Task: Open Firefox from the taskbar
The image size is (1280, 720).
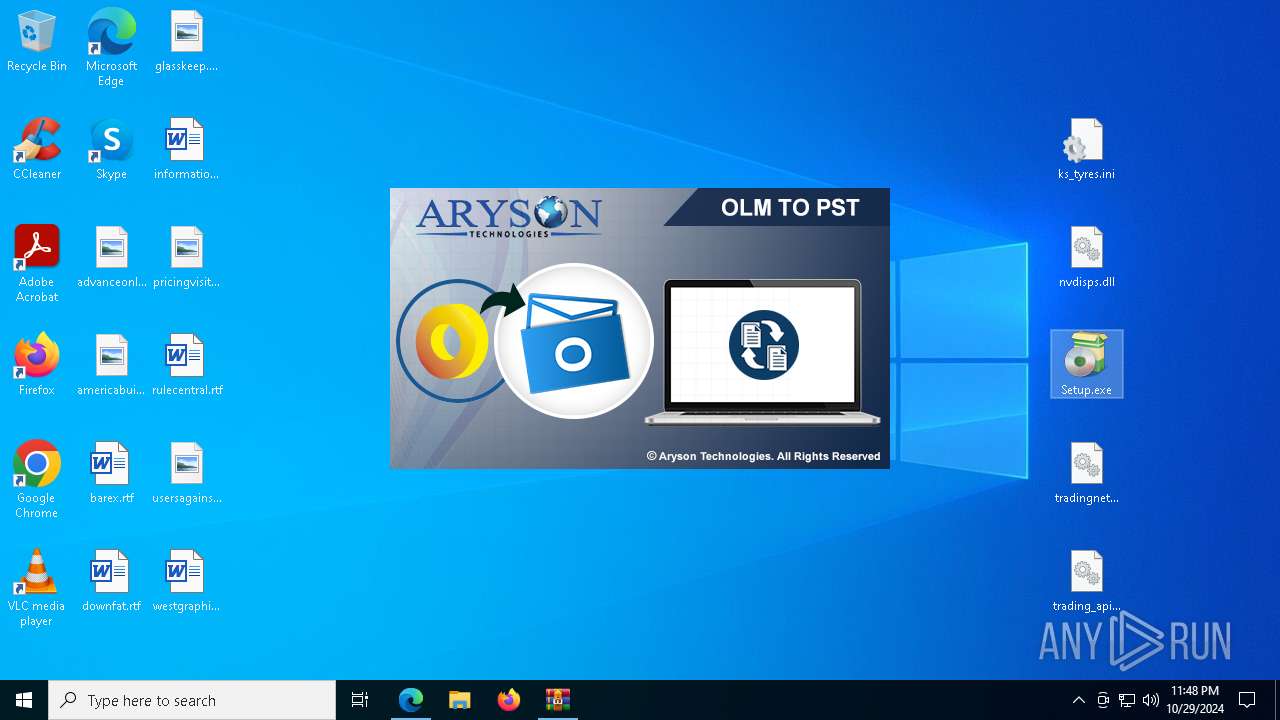Action: coord(509,700)
